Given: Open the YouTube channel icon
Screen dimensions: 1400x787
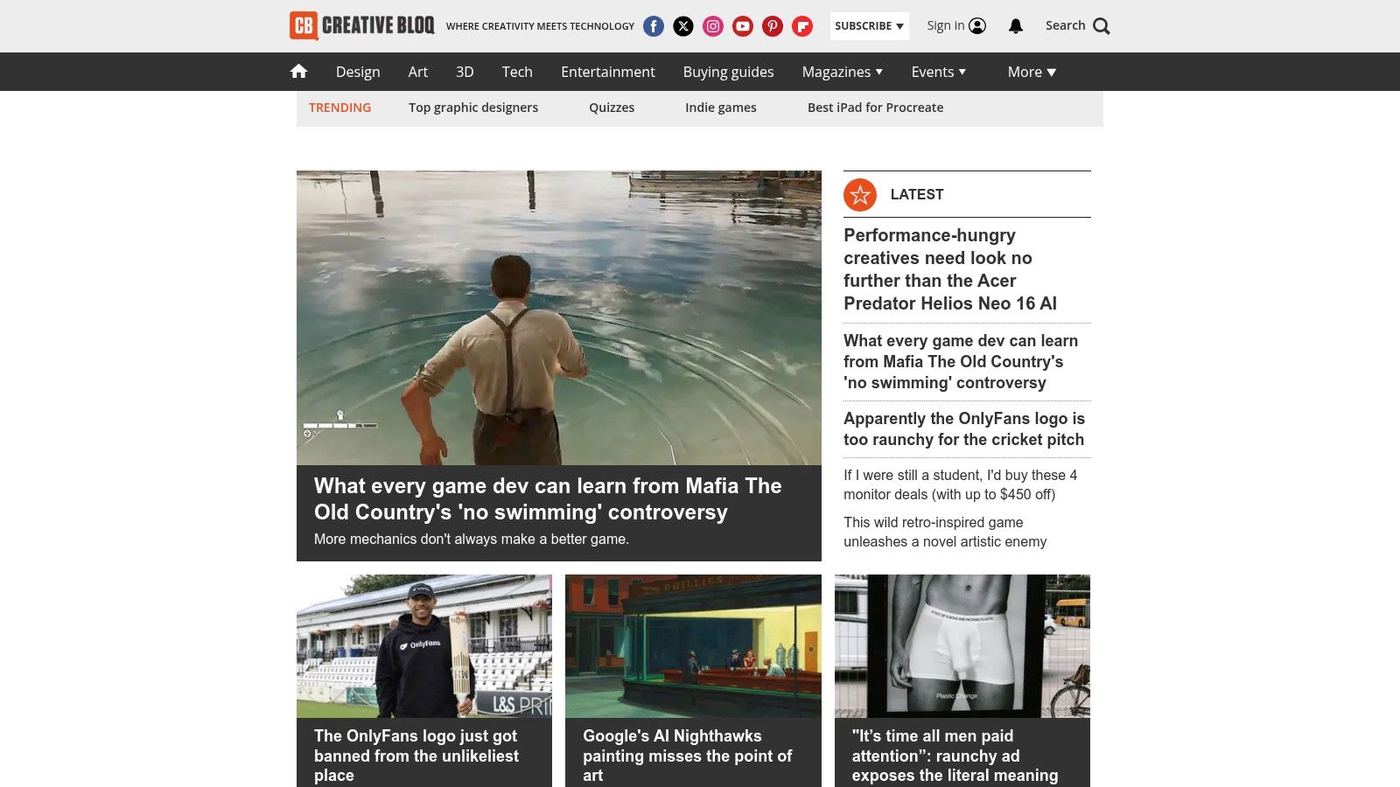Looking at the screenshot, I should (x=743, y=26).
